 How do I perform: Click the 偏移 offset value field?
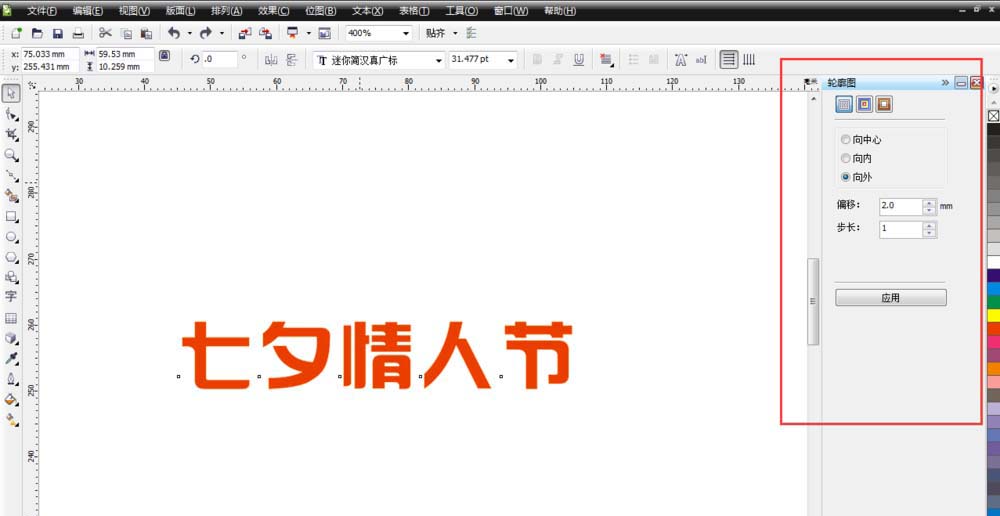[x=899, y=206]
